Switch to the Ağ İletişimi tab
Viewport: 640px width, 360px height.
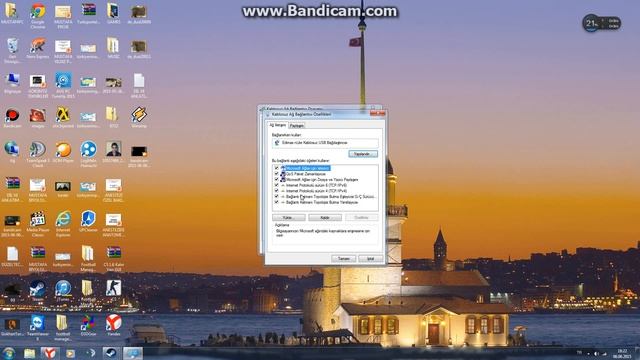[x=278, y=125]
